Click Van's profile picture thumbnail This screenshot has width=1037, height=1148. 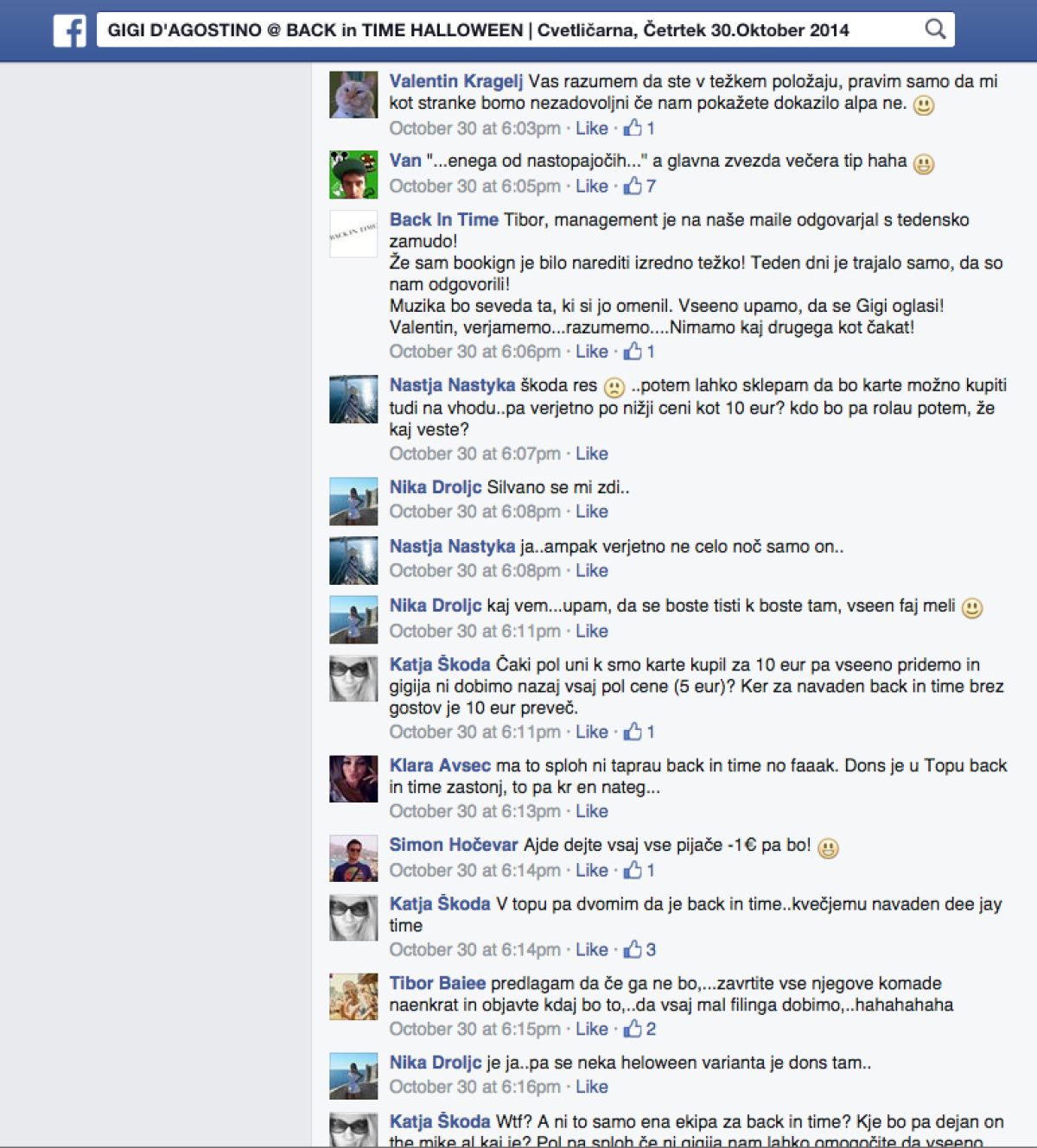pyautogui.click(x=353, y=174)
